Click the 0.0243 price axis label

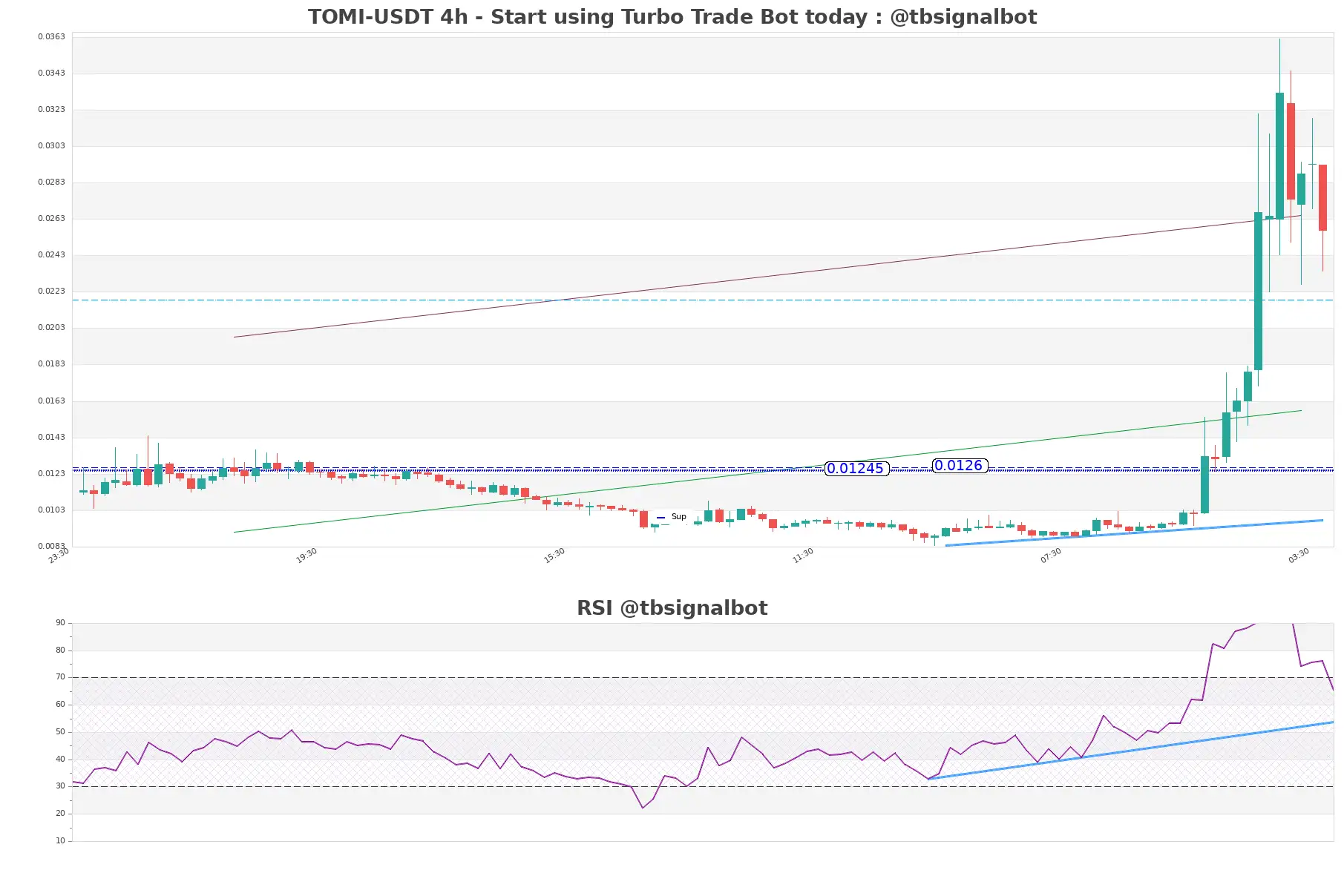[x=51, y=254]
